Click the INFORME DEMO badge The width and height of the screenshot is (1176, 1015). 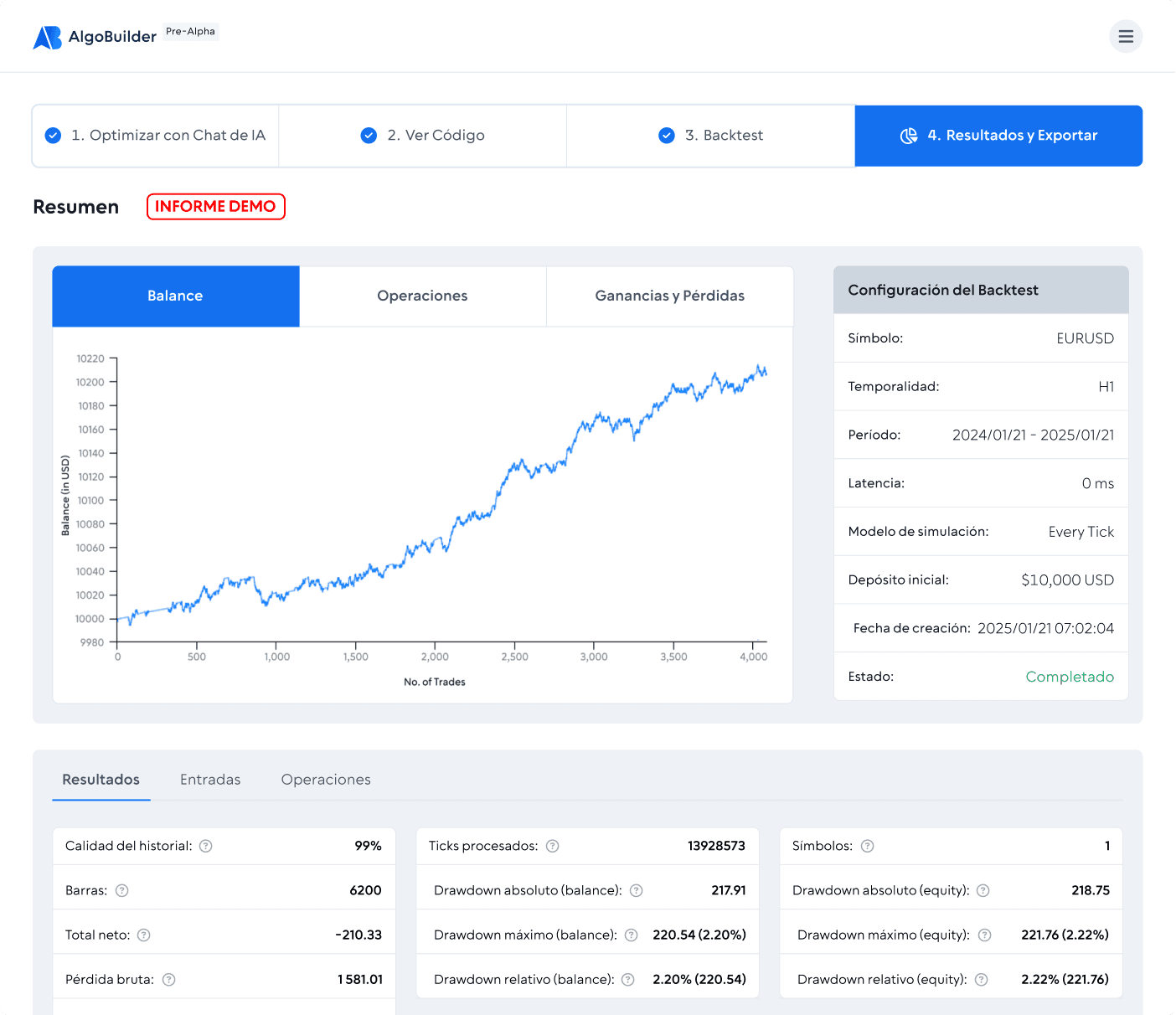coord(215,206)
